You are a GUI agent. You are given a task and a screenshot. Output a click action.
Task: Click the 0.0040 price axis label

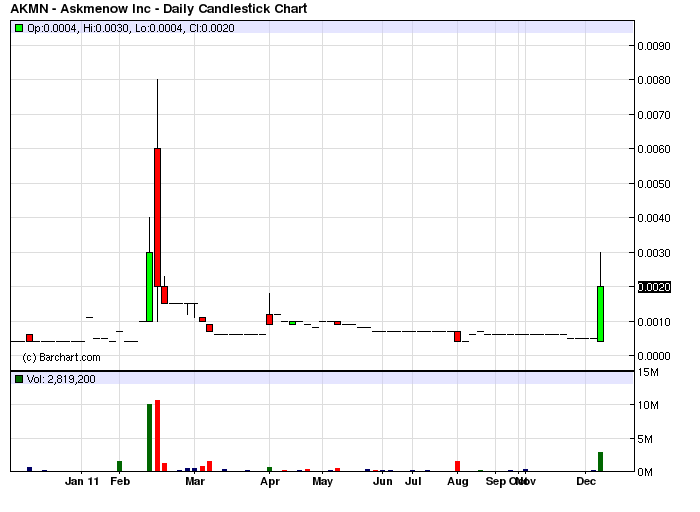pyautogui.click(x=654, y=218)
